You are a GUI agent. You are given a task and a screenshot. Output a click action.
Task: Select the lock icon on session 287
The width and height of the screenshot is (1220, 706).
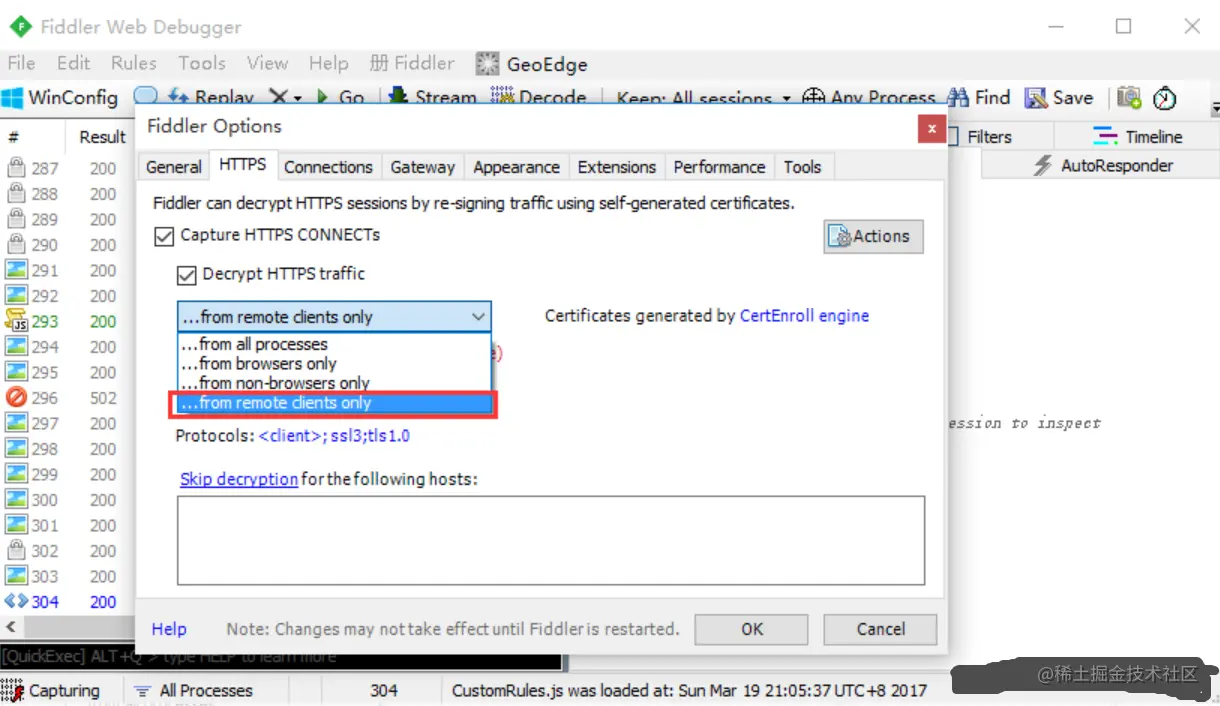(16, 168)
